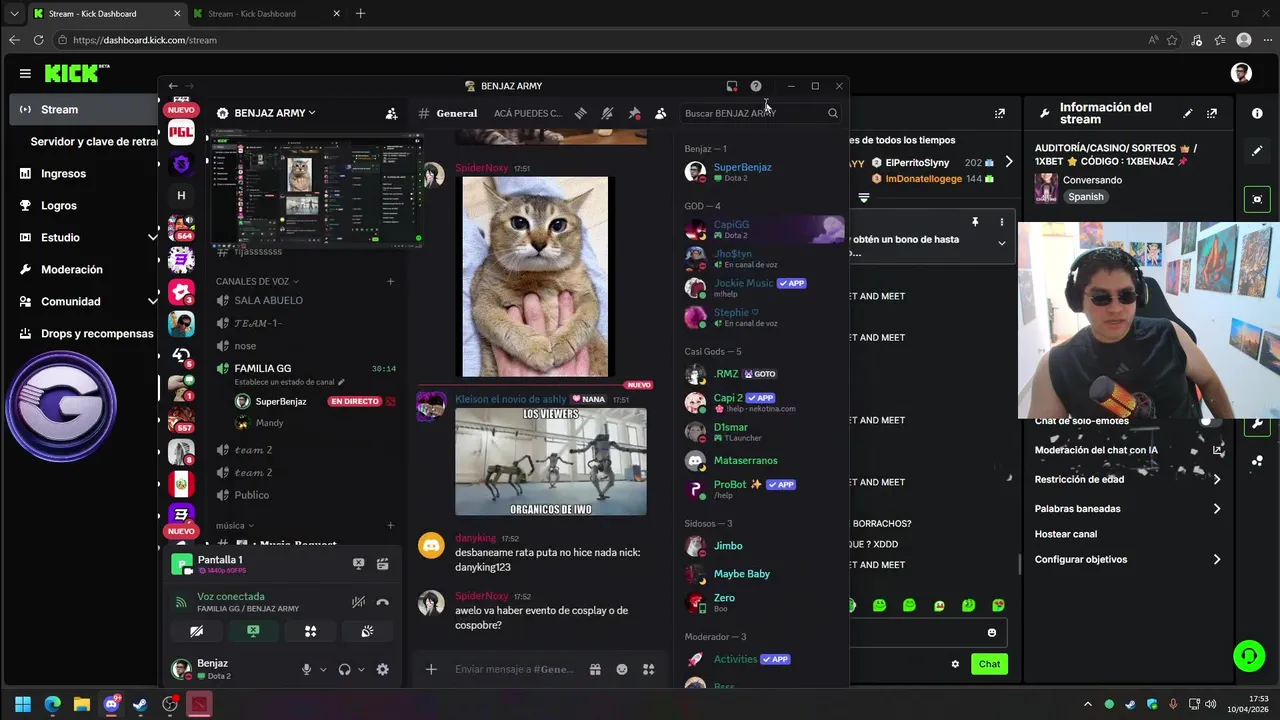Select the Publico voice channel

tap(251, 495)
